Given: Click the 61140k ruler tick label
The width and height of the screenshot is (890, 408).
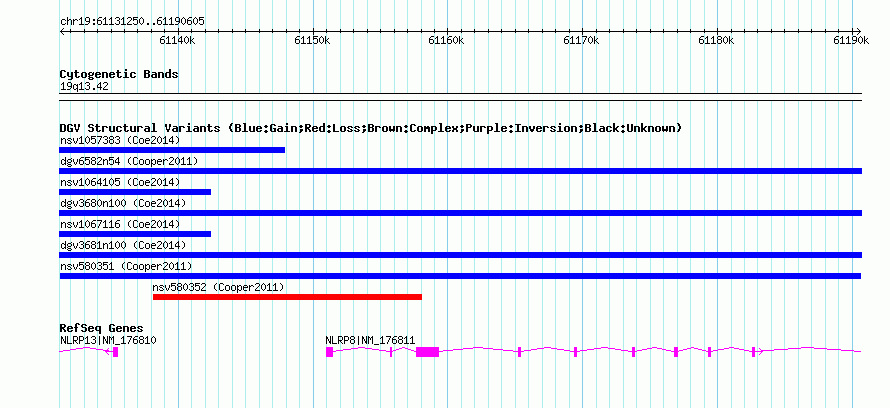Looking at the screenshot, I should coord(177,41).
